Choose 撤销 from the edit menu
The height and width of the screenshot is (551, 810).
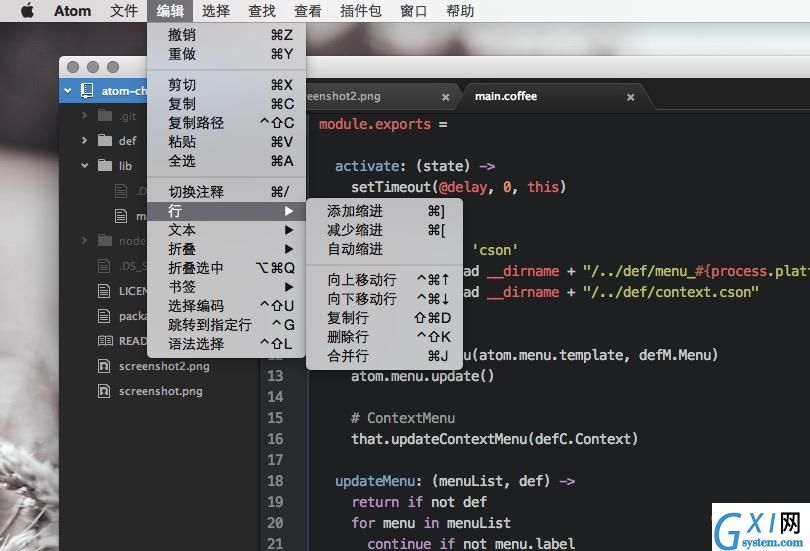coord(226,35)
